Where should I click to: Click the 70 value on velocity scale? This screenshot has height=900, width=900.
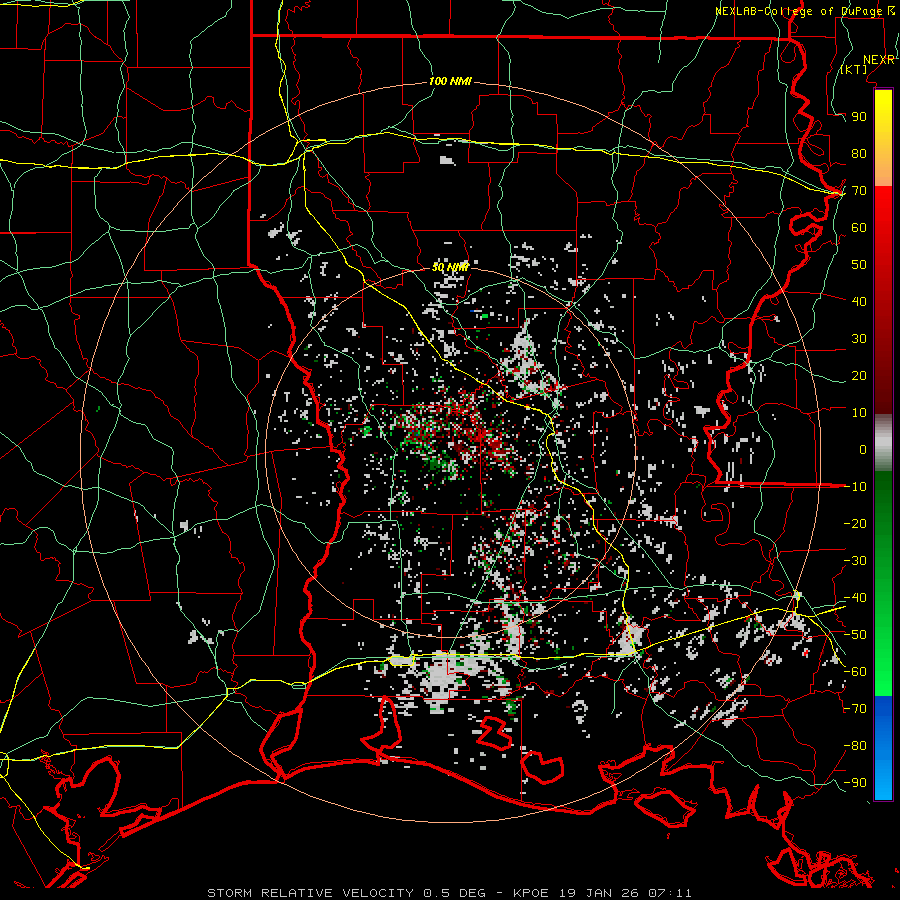[859, 191]
